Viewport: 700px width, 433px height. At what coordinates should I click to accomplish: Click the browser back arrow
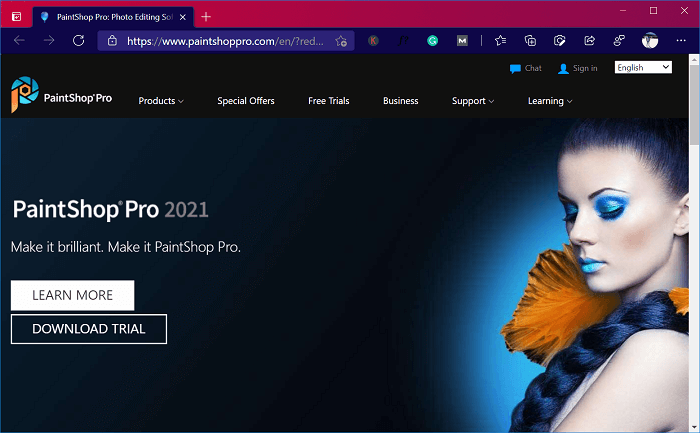19,41
